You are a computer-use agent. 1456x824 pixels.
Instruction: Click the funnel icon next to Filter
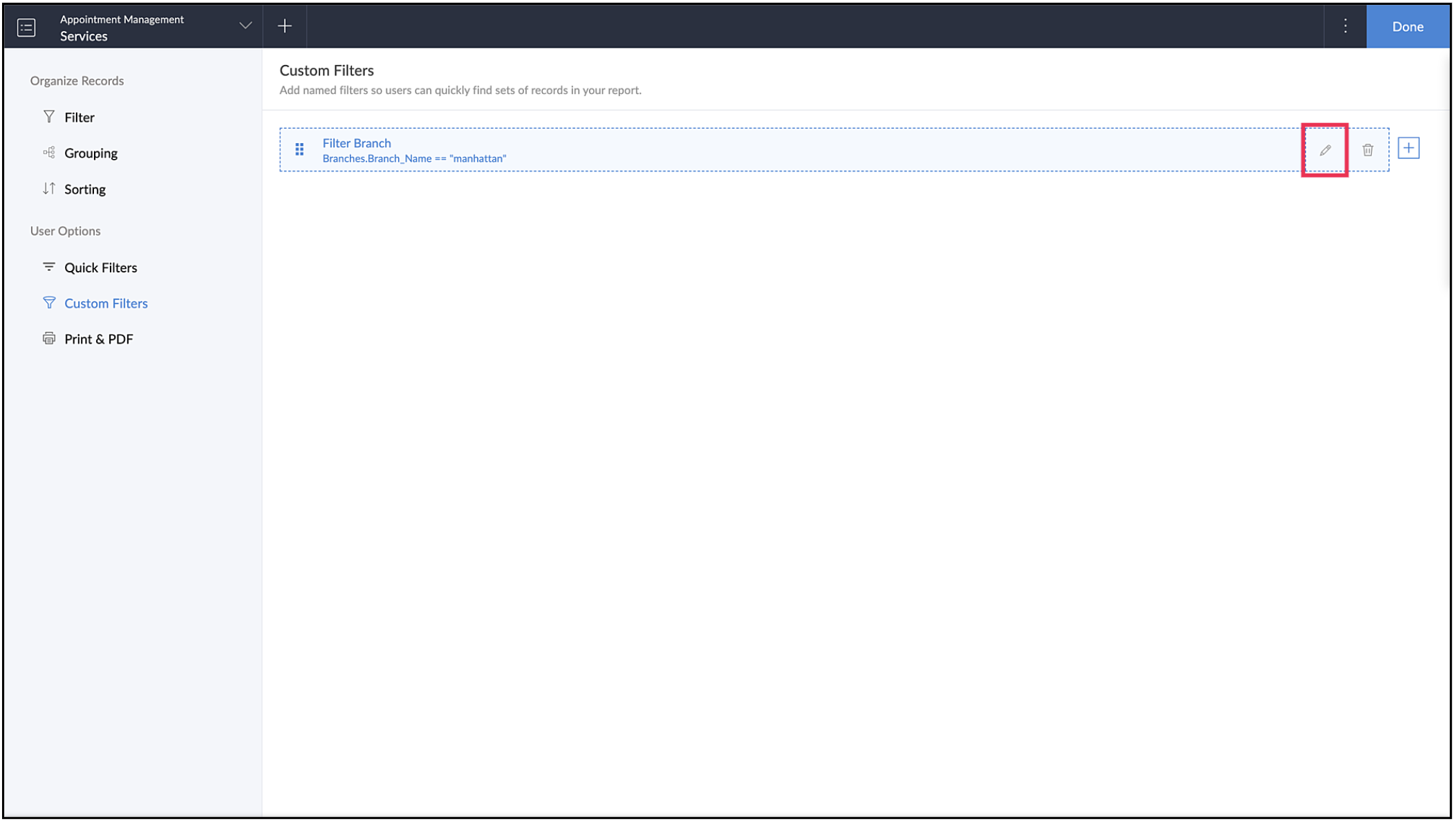(49, 117)
